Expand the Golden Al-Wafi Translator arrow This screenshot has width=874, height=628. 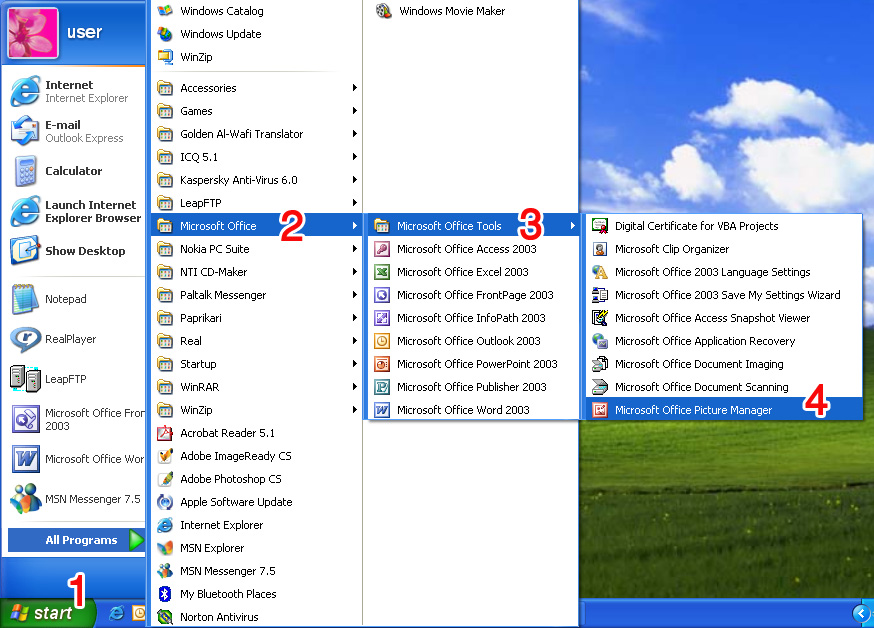pos(355,134)
